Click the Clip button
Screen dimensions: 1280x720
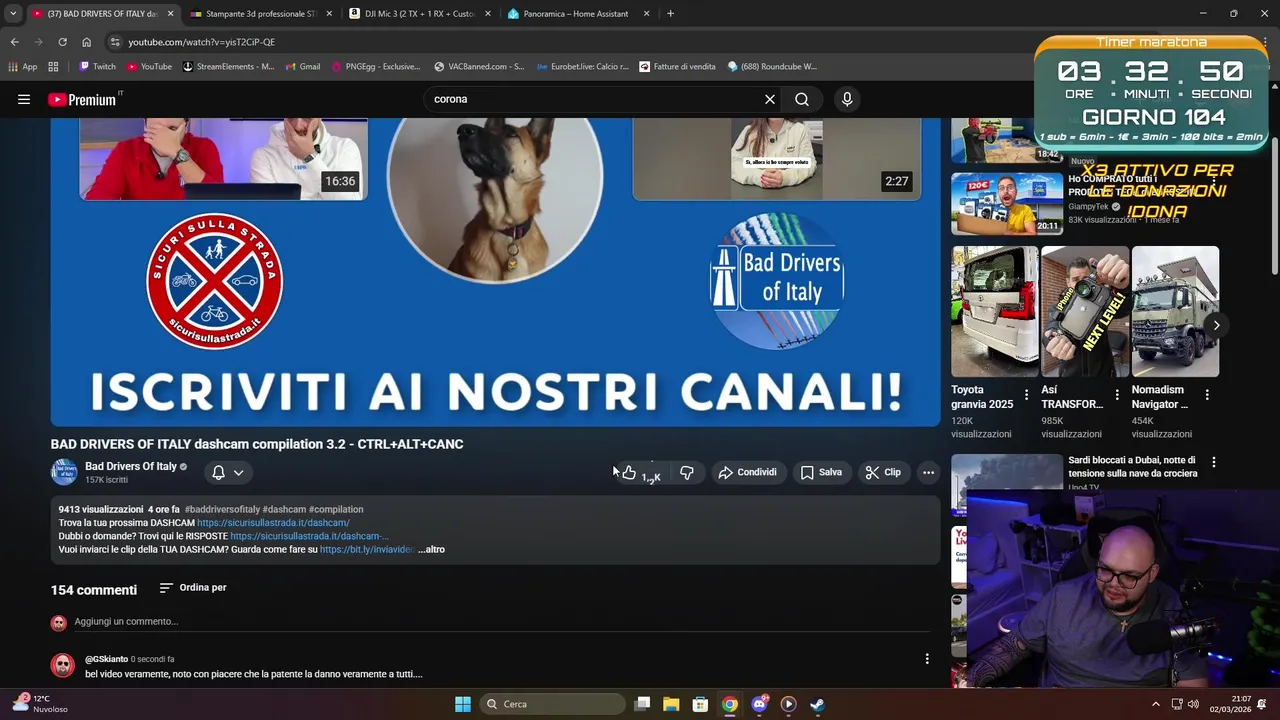pos(883,472)
